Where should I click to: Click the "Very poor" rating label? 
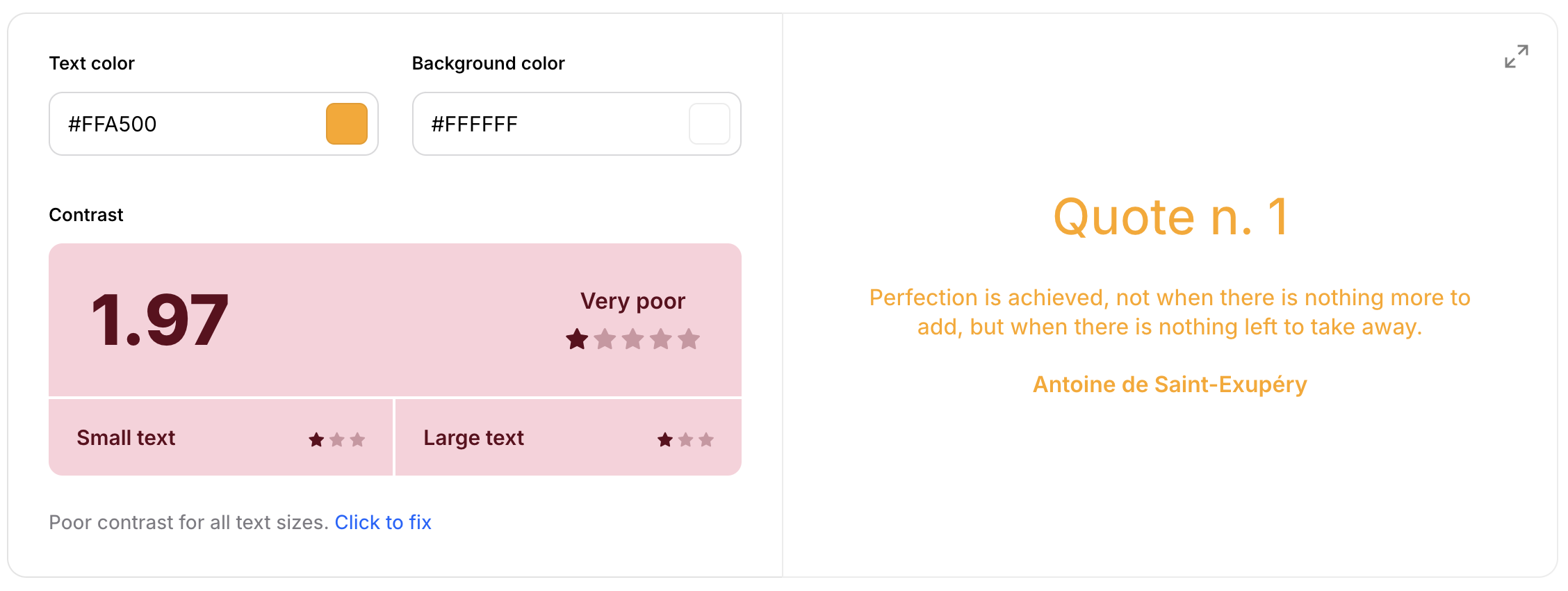click(x=632, y=301)
